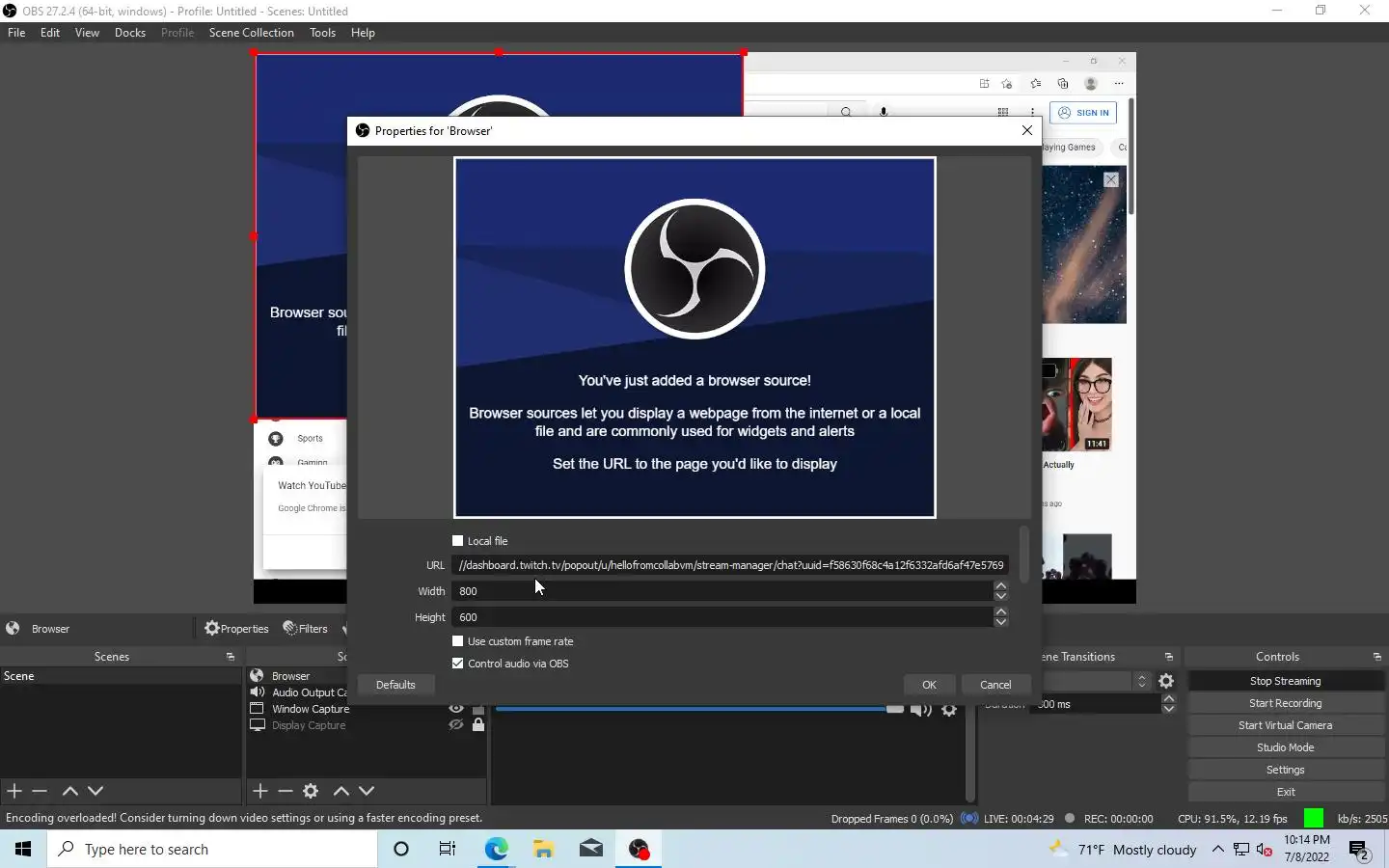Open the Edit menu
Viewport: 1389px width, 868px height.
(50, 33)
